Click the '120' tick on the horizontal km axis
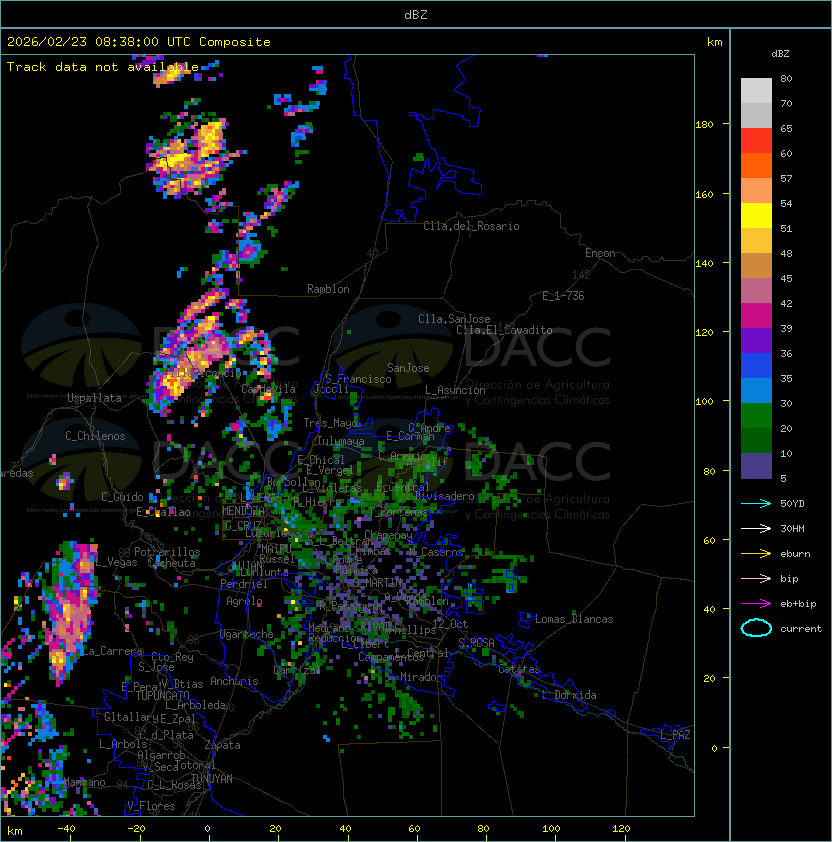832x842 pixels. 621,829
